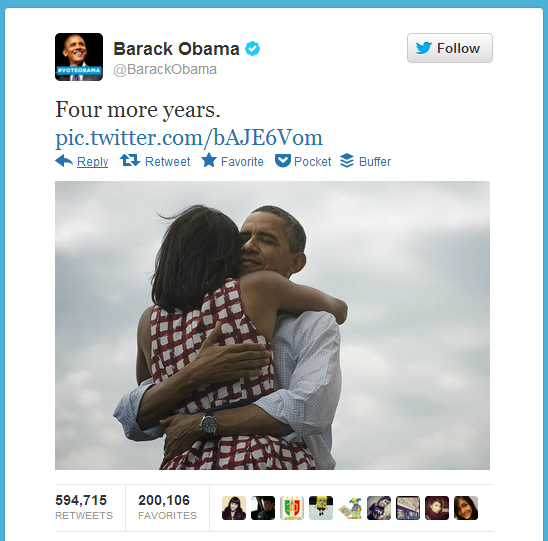Open the pic.twitter.com/bAJE6Vom link

[189, 138]
